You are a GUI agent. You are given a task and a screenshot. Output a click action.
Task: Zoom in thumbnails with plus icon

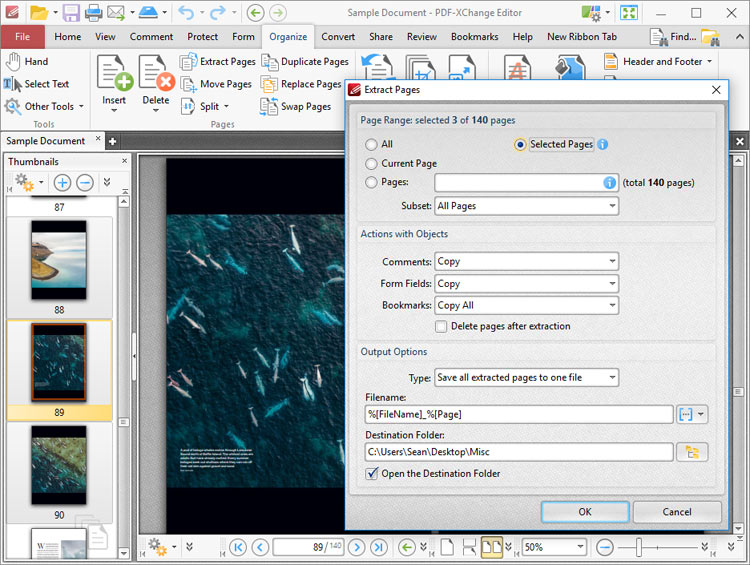point(62,182)
